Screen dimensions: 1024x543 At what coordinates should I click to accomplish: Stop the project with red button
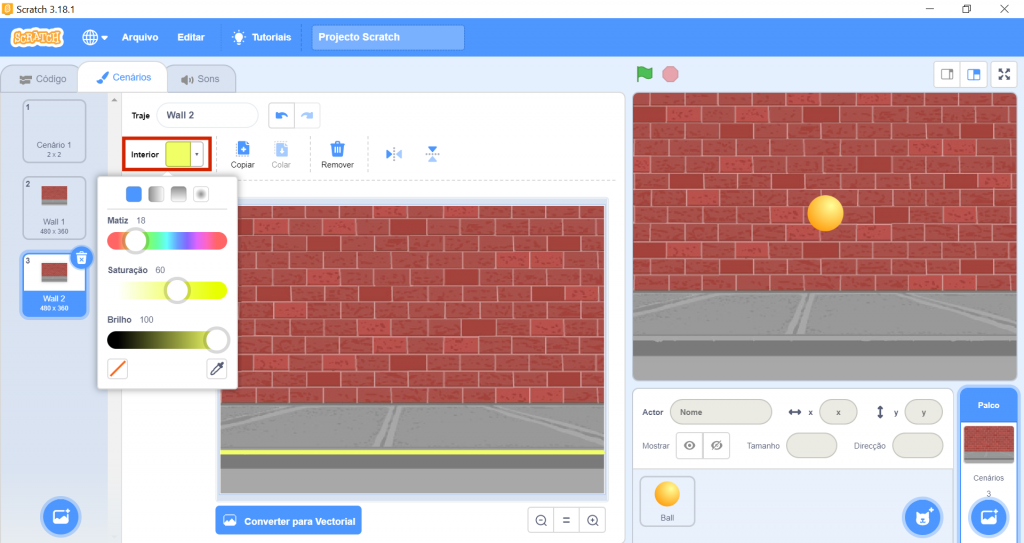click(x=670, y=74)
